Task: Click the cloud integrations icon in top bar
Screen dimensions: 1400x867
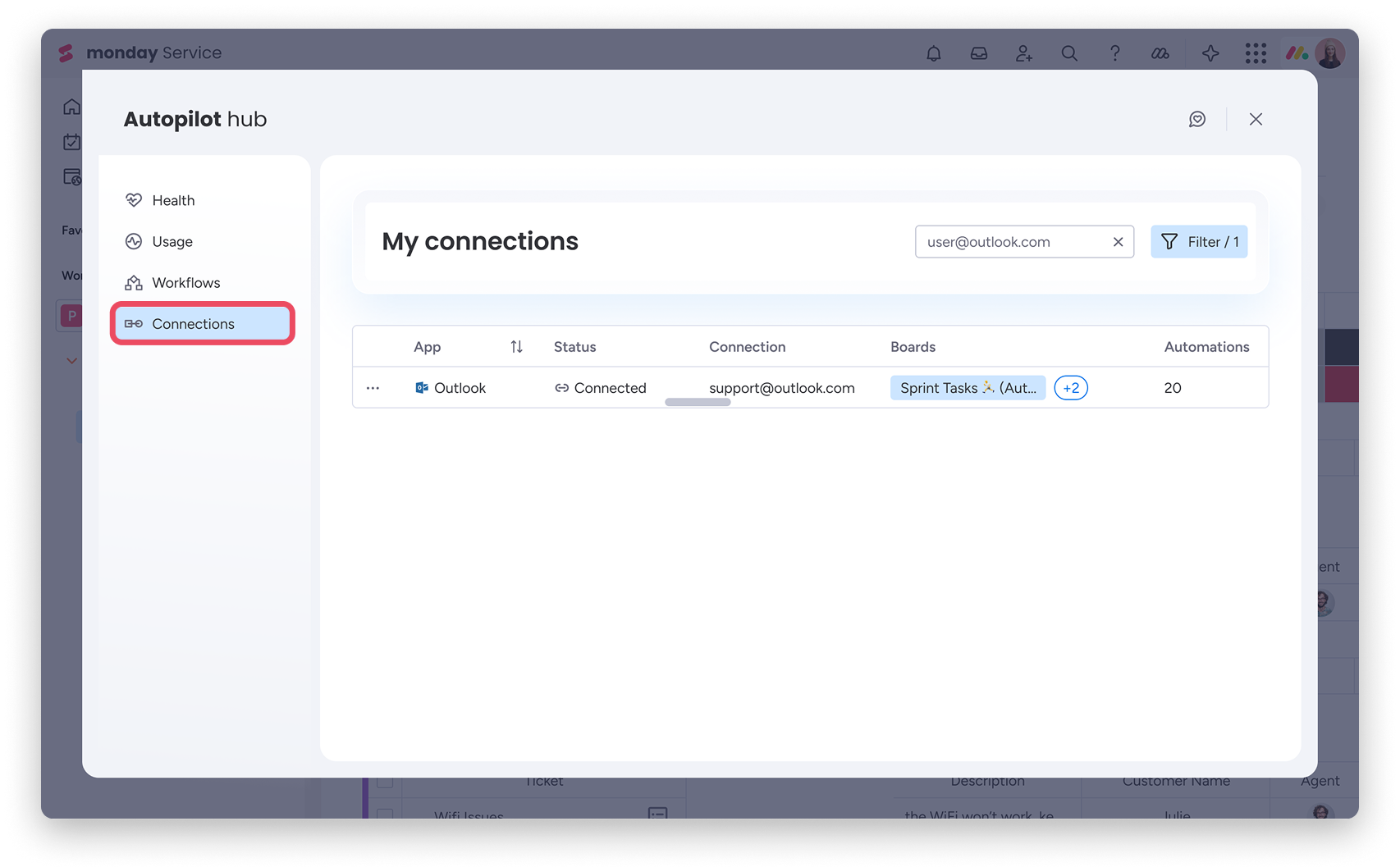Action: click(1160, 53)
